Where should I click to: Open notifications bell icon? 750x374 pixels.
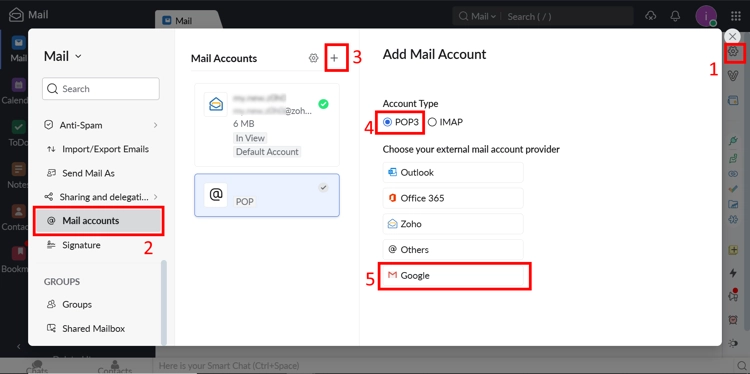coord(675,16)
